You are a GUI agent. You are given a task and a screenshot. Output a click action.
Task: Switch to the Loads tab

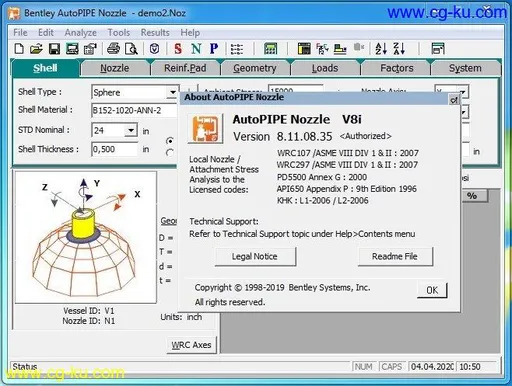[325, 68]
